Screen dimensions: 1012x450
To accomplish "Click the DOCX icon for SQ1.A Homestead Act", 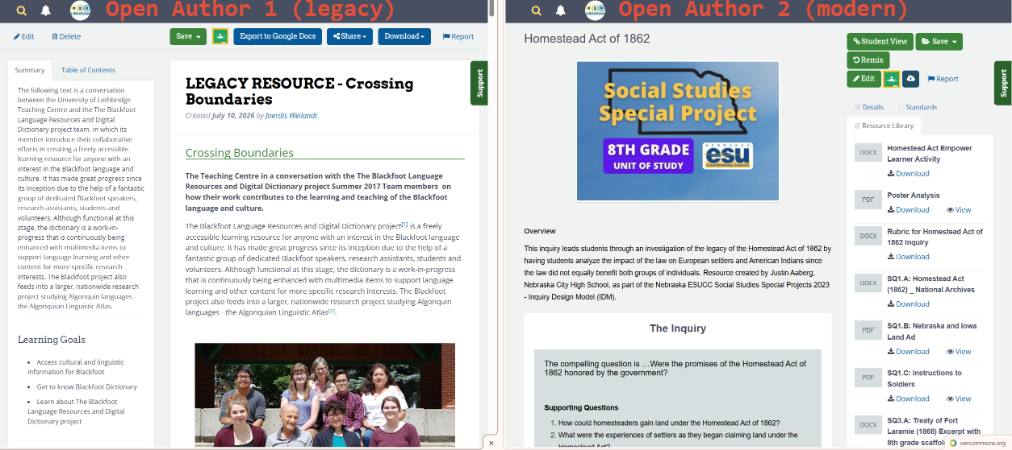I will [x=868, y=283].
